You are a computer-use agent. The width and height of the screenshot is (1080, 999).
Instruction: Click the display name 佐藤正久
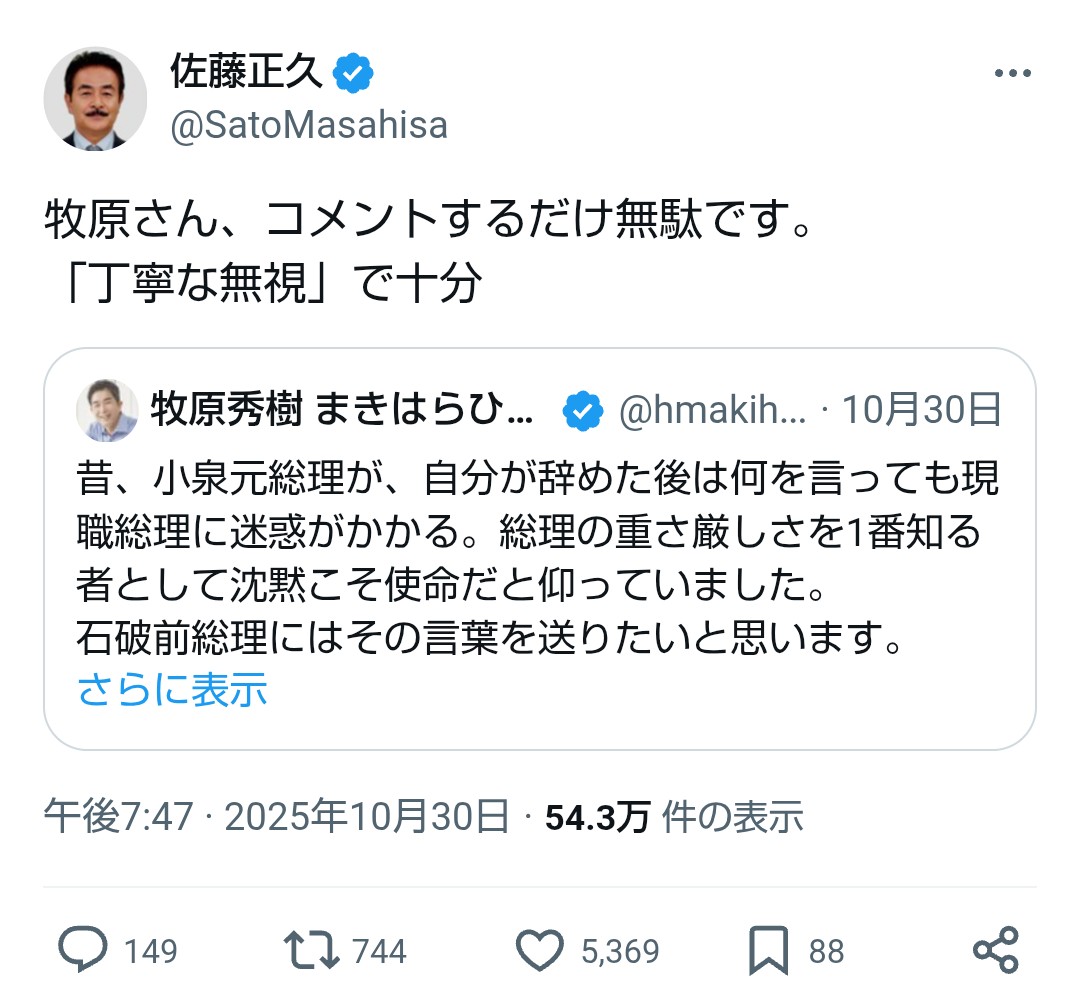[247, 73]
